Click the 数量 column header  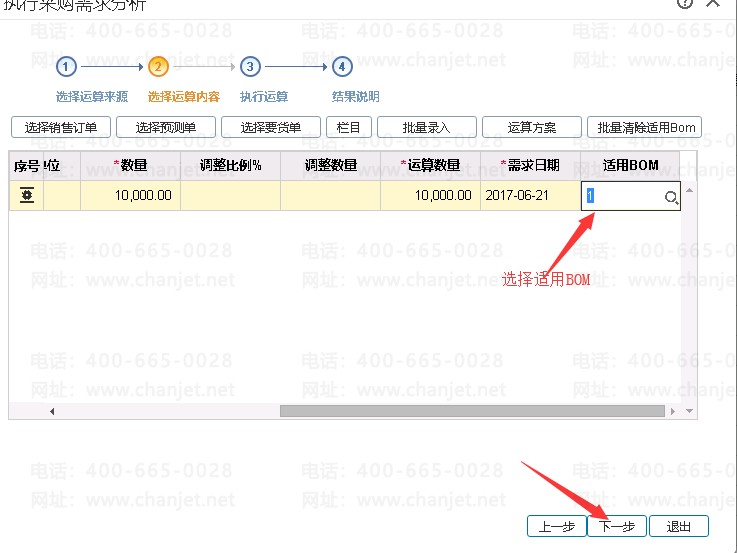(x=131, y=166)
